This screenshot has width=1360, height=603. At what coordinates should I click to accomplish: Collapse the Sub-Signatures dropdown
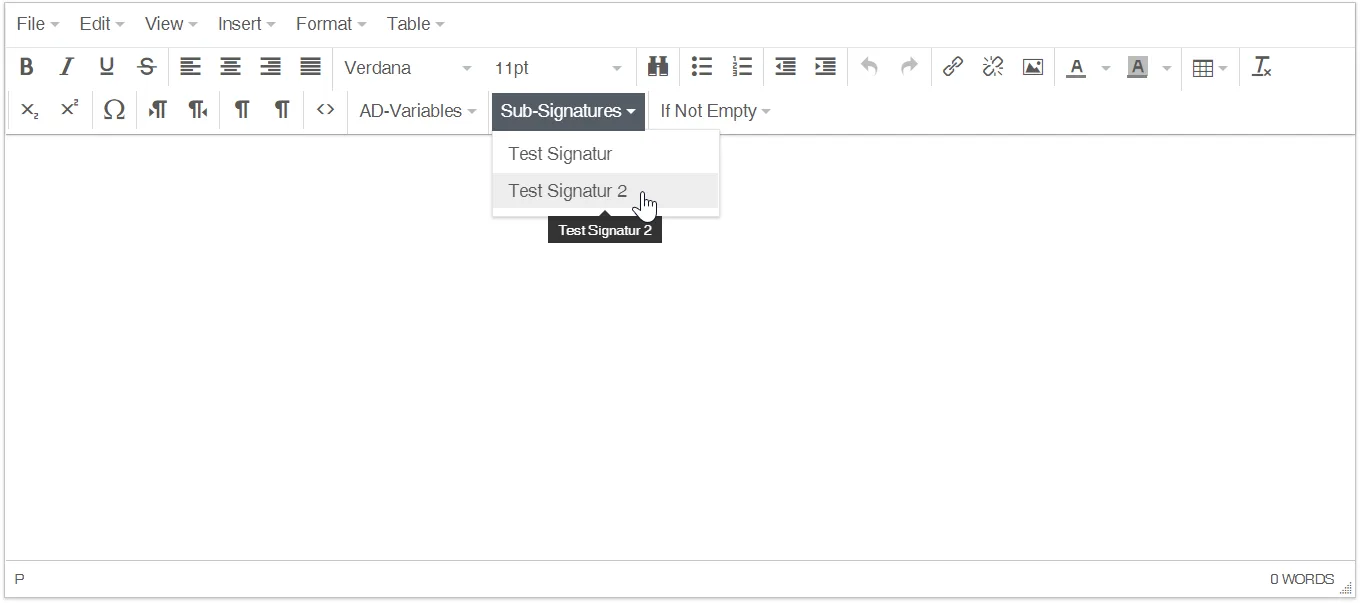coord(568,111)
